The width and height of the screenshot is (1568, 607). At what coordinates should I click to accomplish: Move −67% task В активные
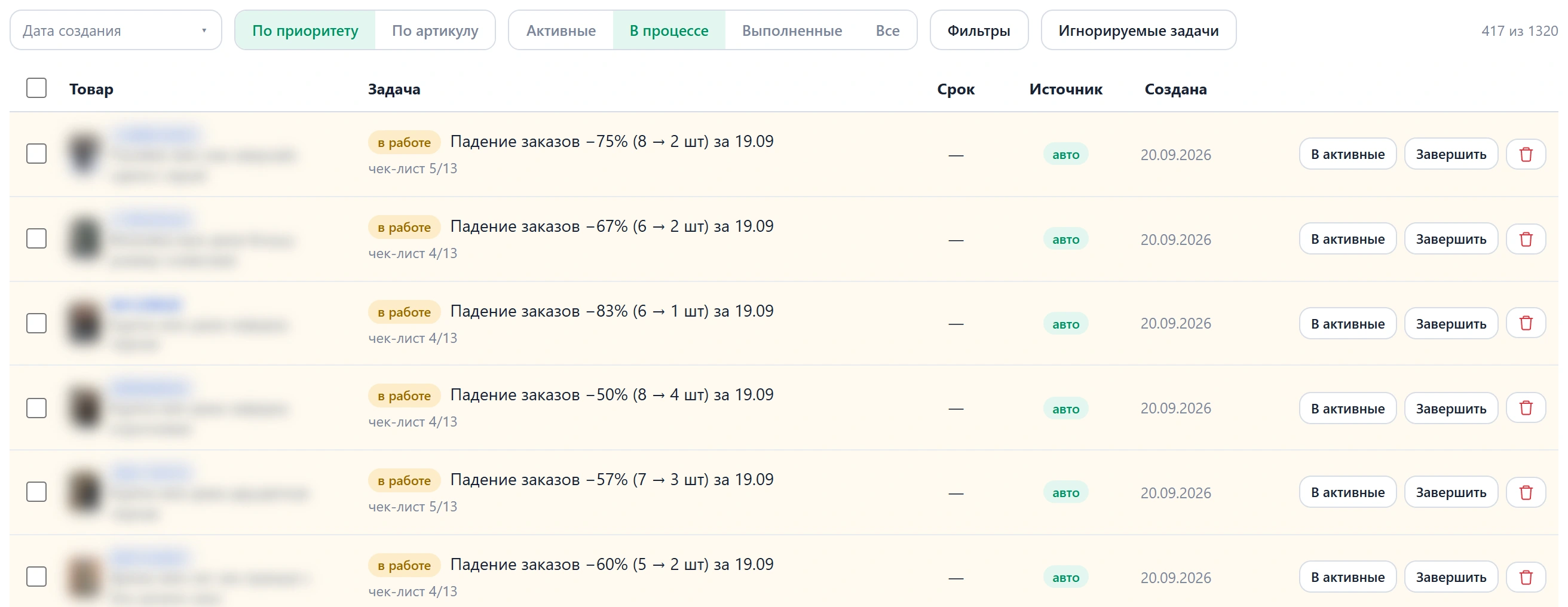(x=1347, y=238)
